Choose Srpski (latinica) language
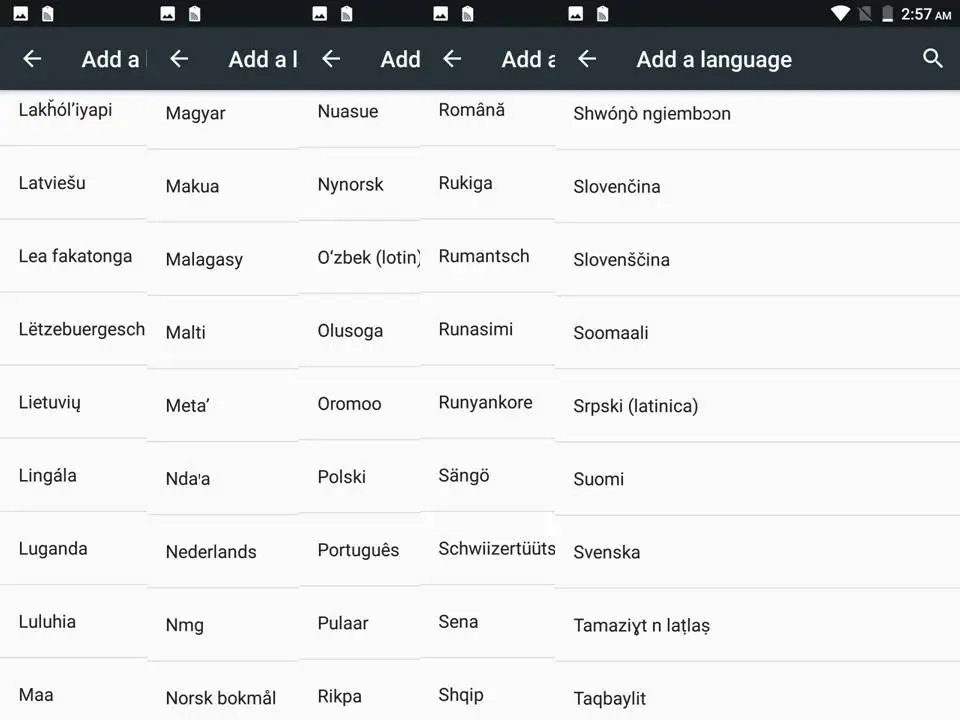 coord(635,406)
